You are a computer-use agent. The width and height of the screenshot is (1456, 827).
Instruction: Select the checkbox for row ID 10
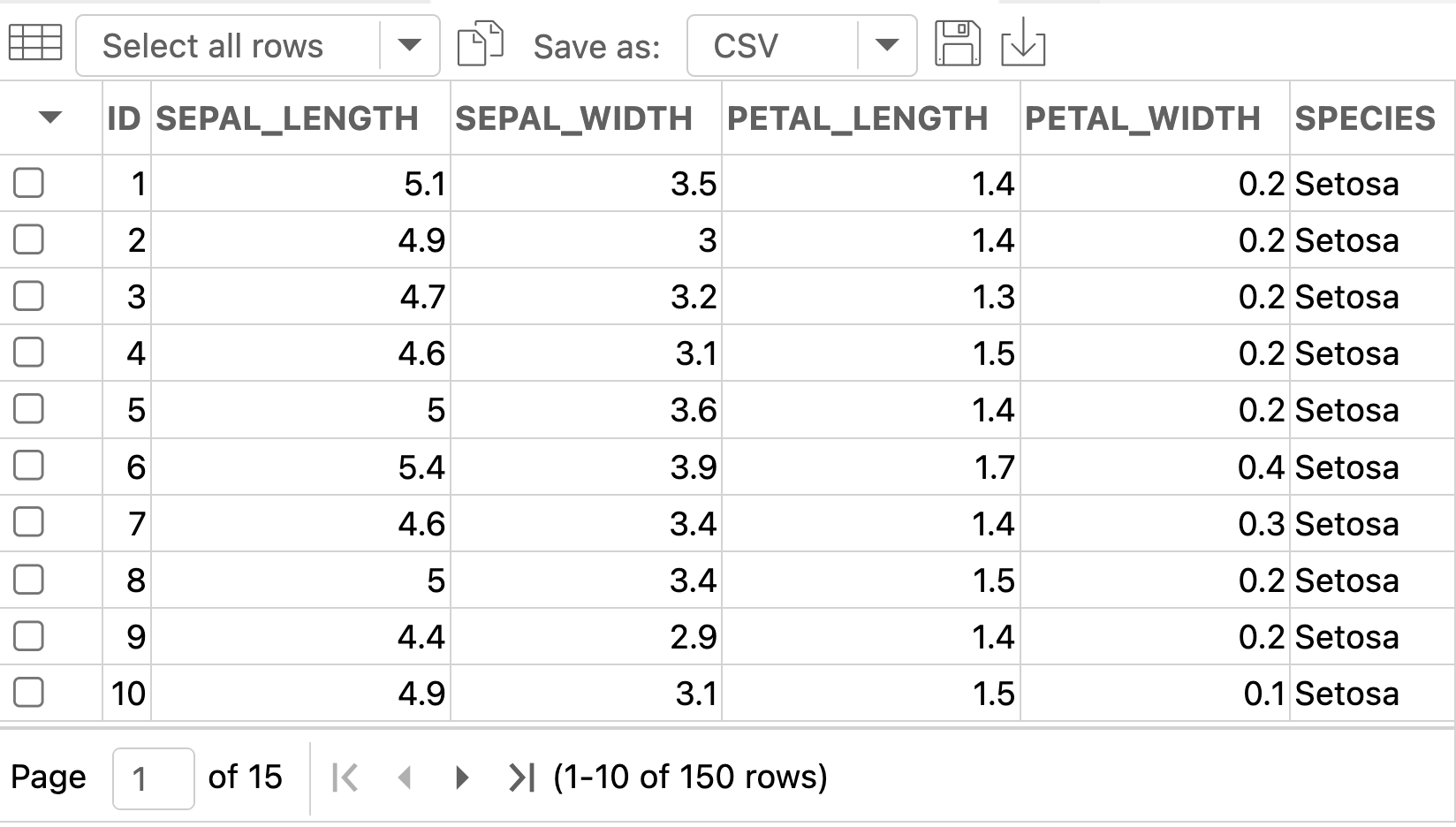pyautogui.click(x=28, y=693)
